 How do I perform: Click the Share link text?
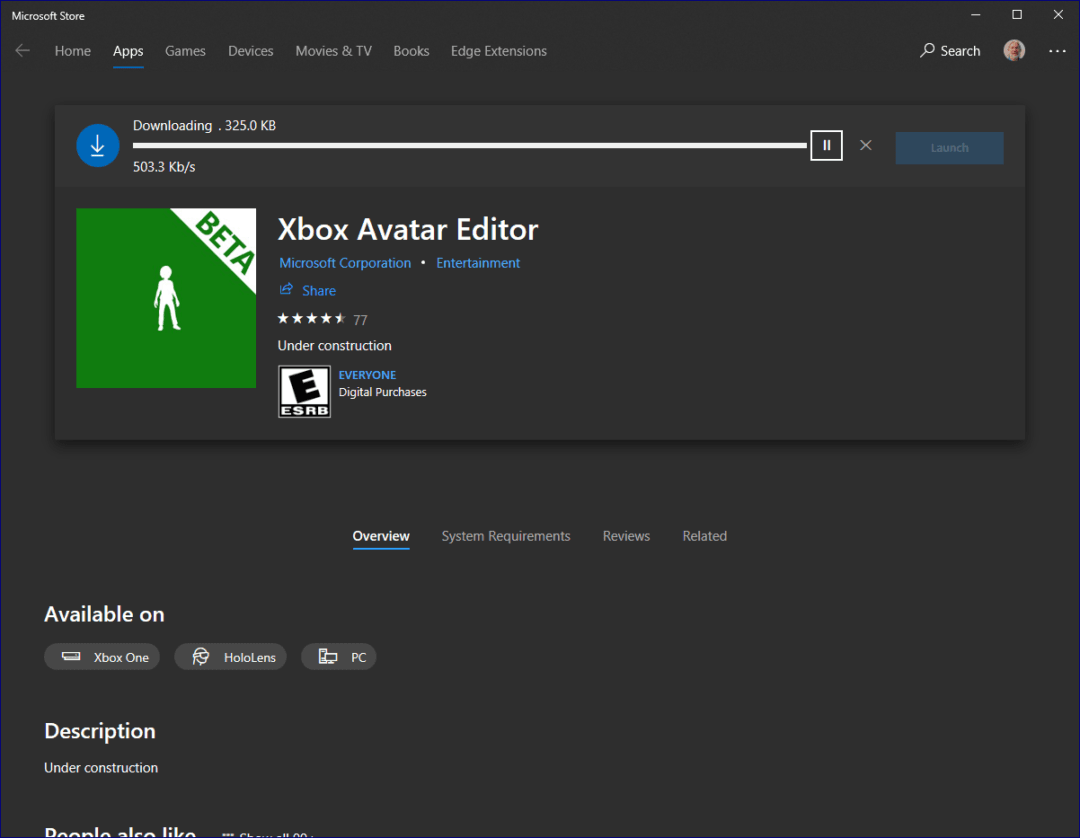(319, 291)
